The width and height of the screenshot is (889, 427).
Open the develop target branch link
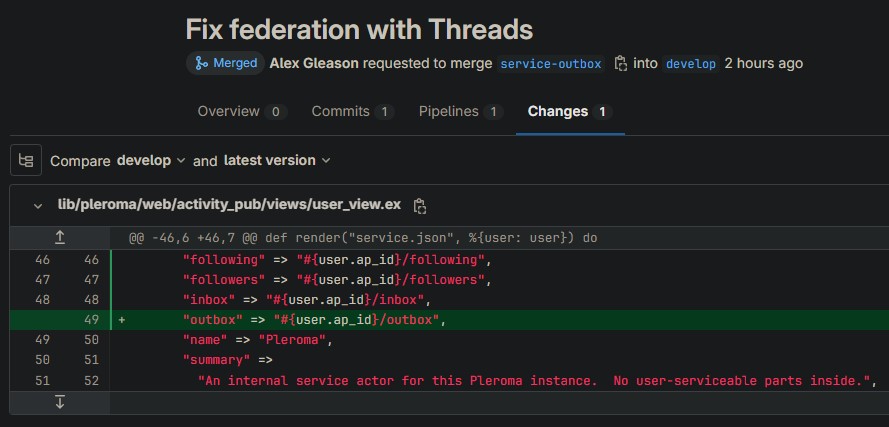click(691, 64)
